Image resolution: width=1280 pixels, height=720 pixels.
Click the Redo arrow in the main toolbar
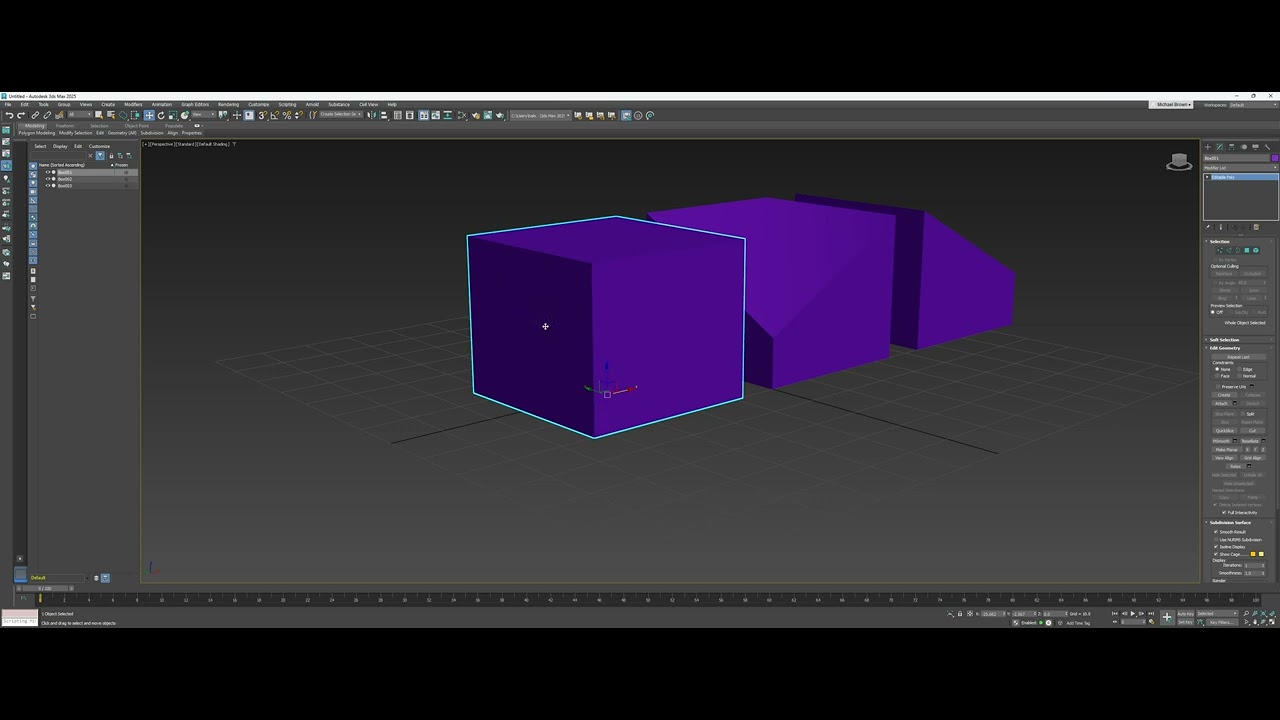coord(21,115)
